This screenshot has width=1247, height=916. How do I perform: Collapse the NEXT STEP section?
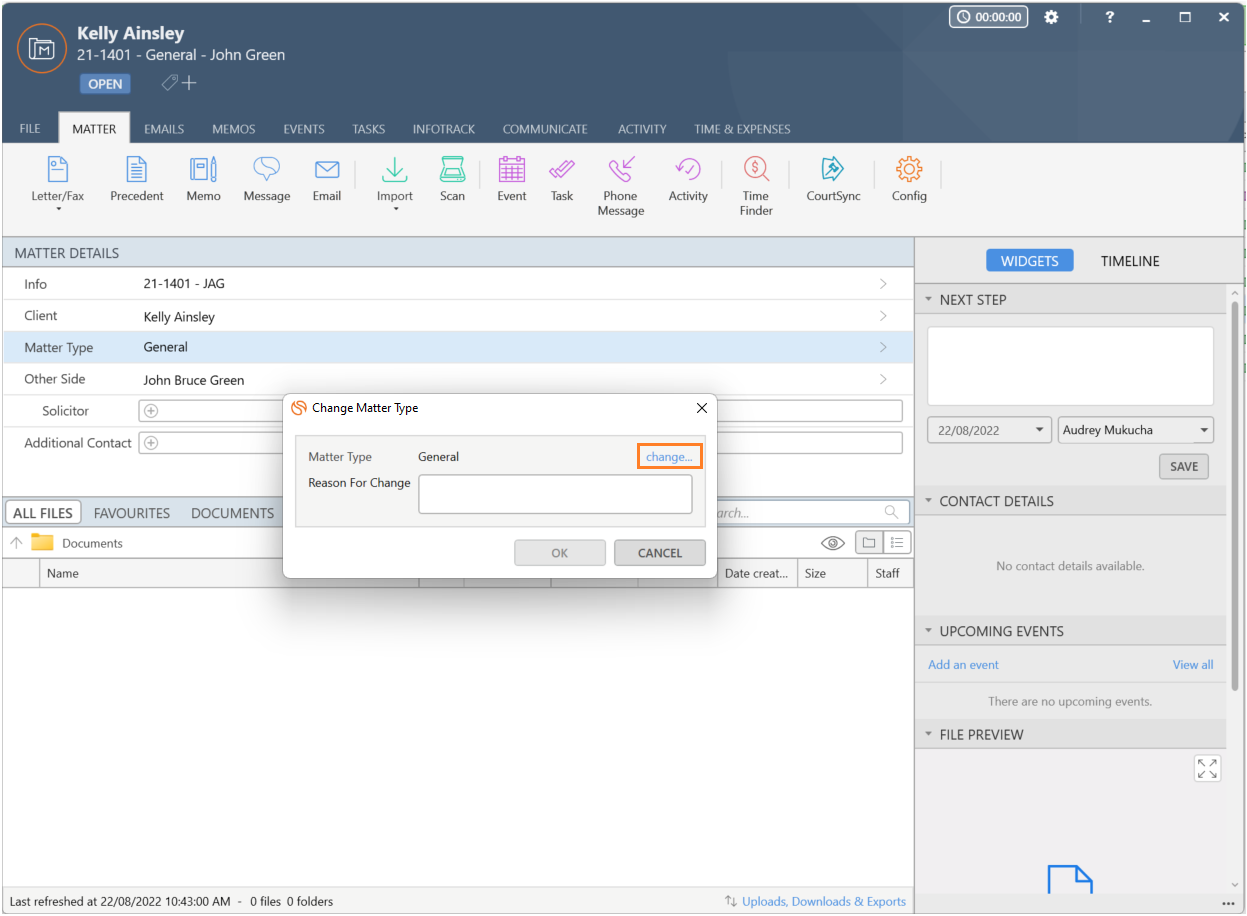coord(929,299)
